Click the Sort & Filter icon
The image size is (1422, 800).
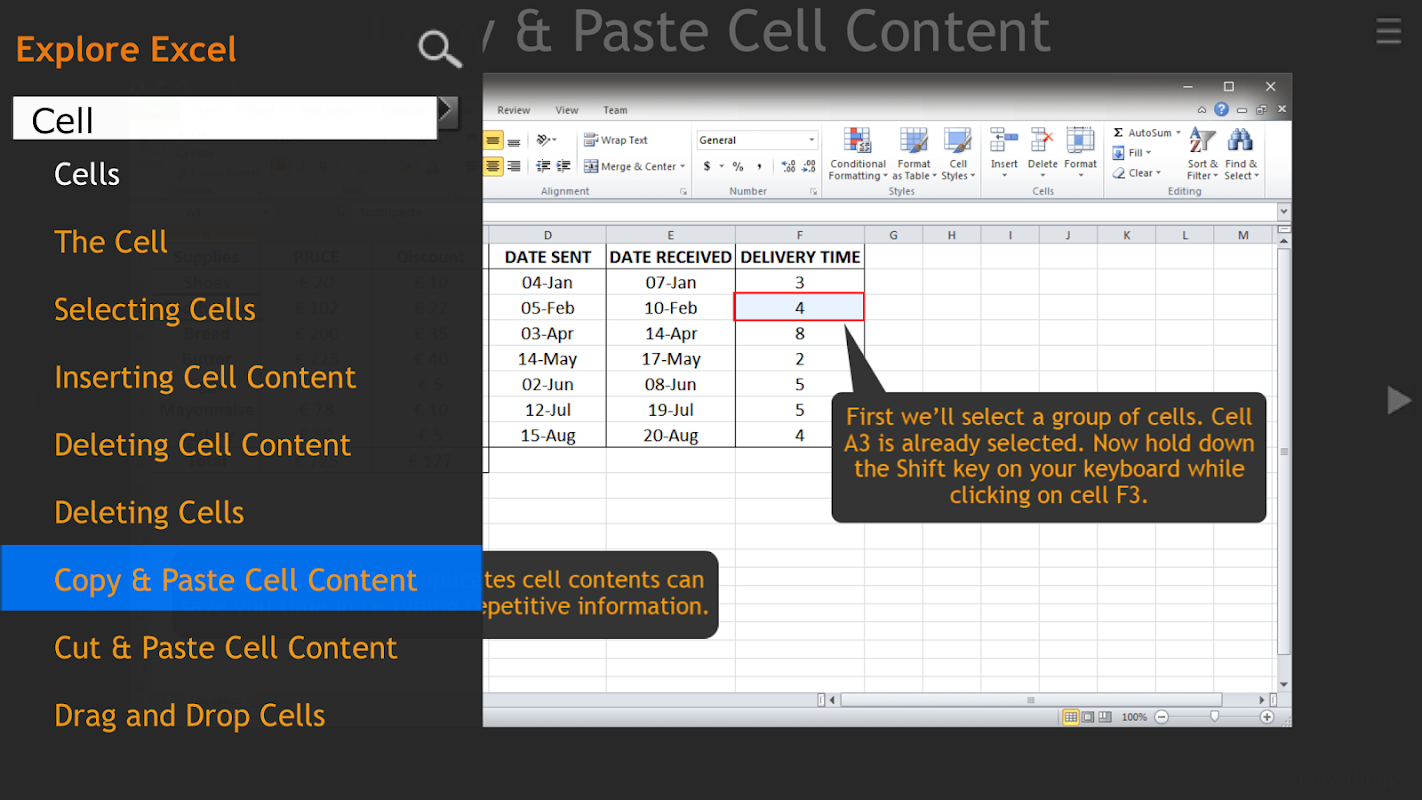(1202, 154)
